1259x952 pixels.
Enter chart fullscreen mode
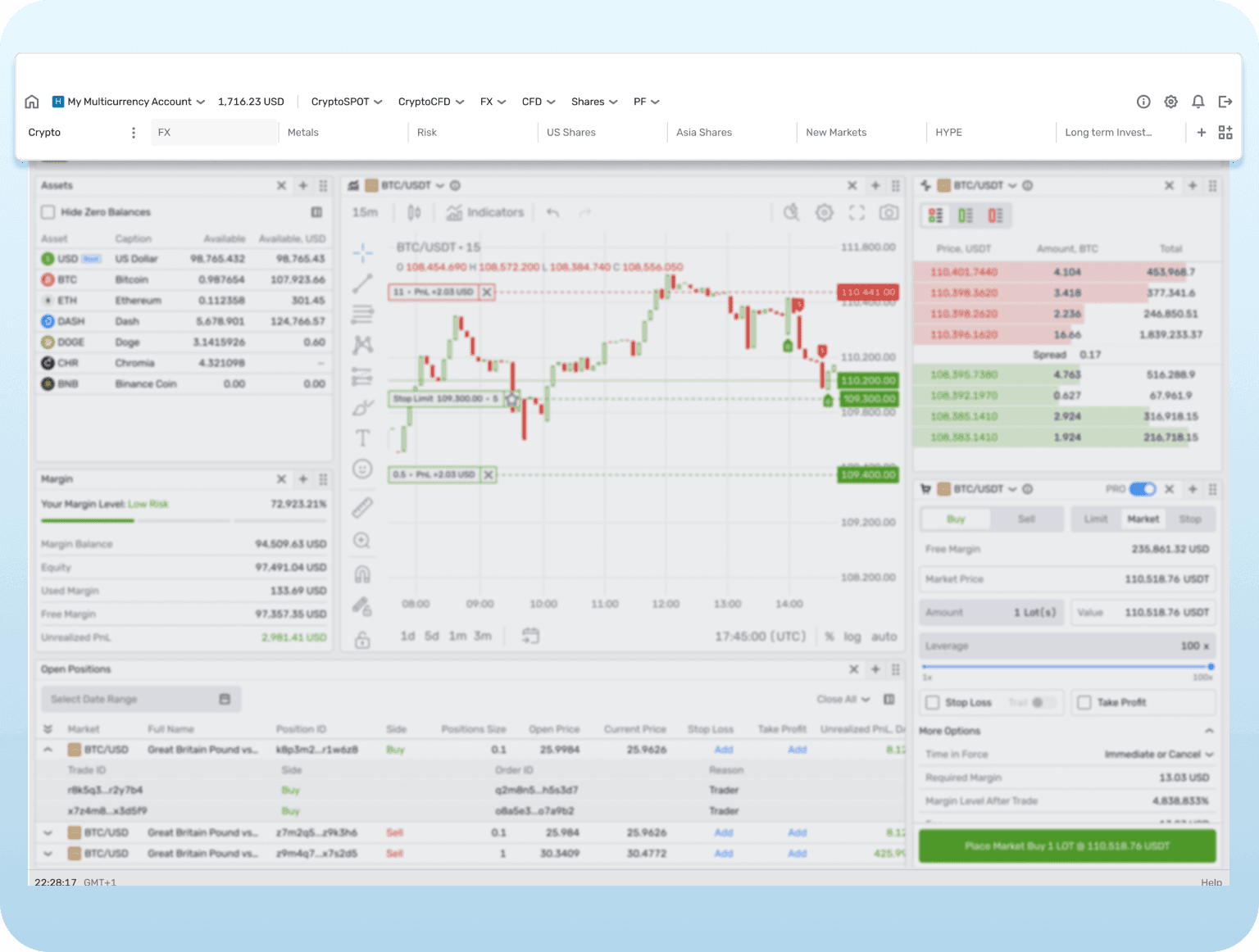pyautogui.click(x=857, y=213)
